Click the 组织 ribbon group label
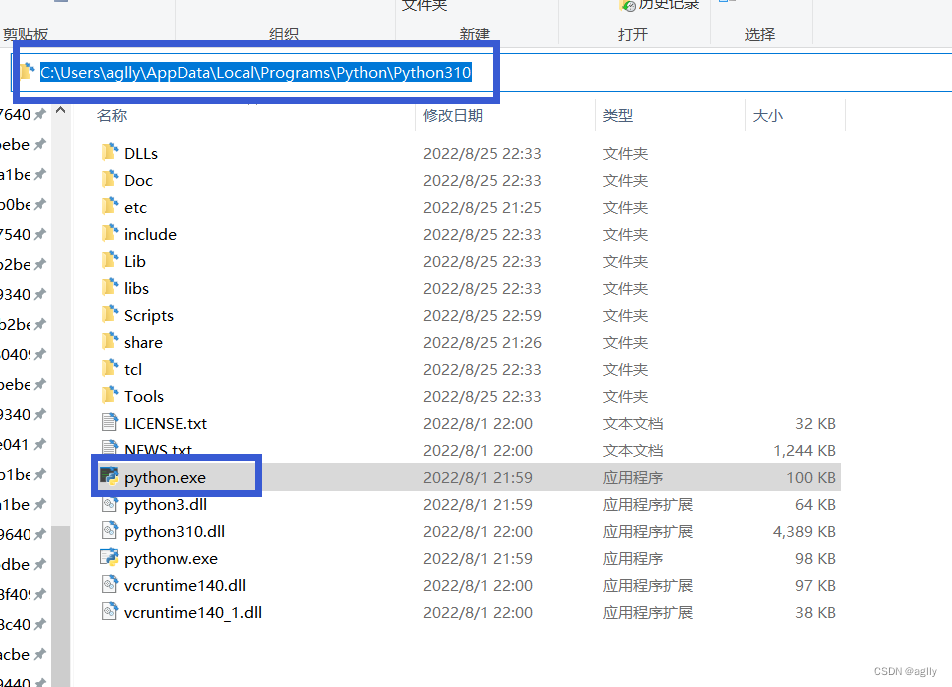 (284, 35)
